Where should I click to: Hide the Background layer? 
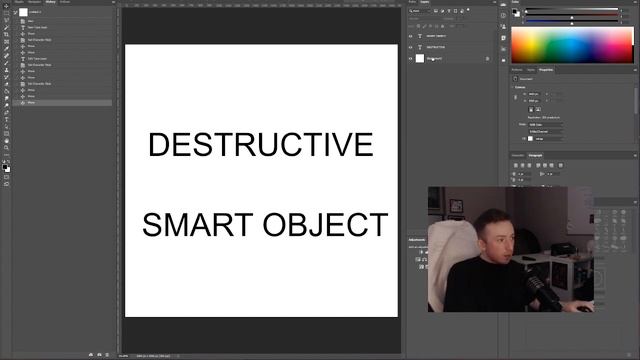tap(411, 59)
